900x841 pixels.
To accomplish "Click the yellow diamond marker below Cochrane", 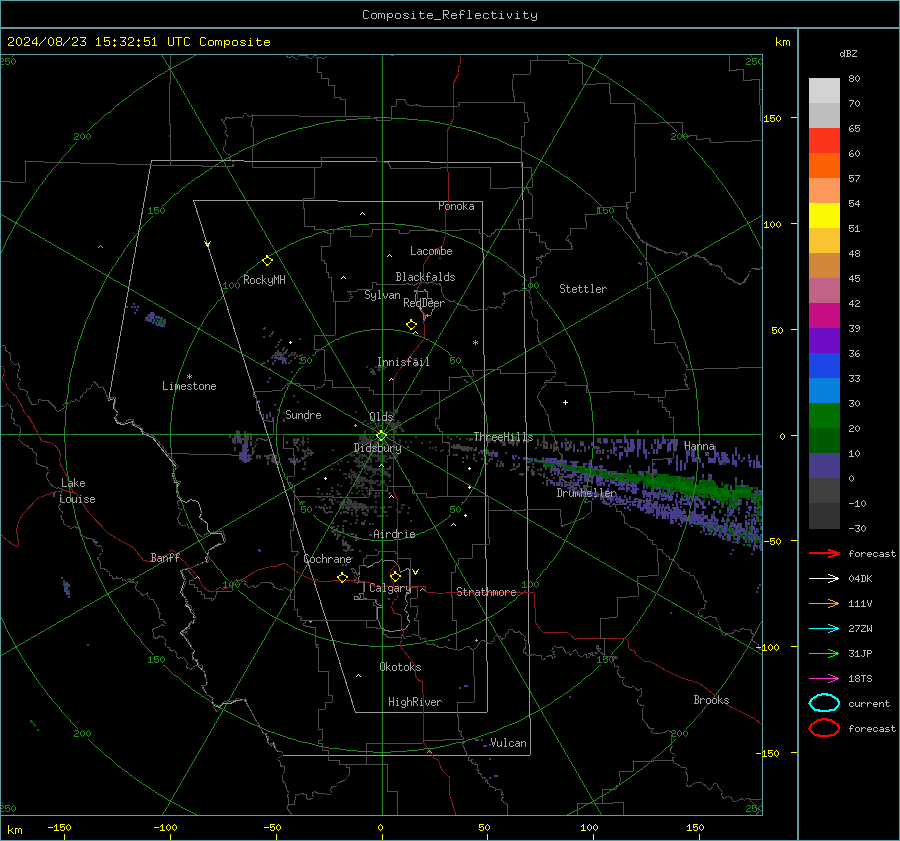I will pyautogui.click(x=342, y=578).
